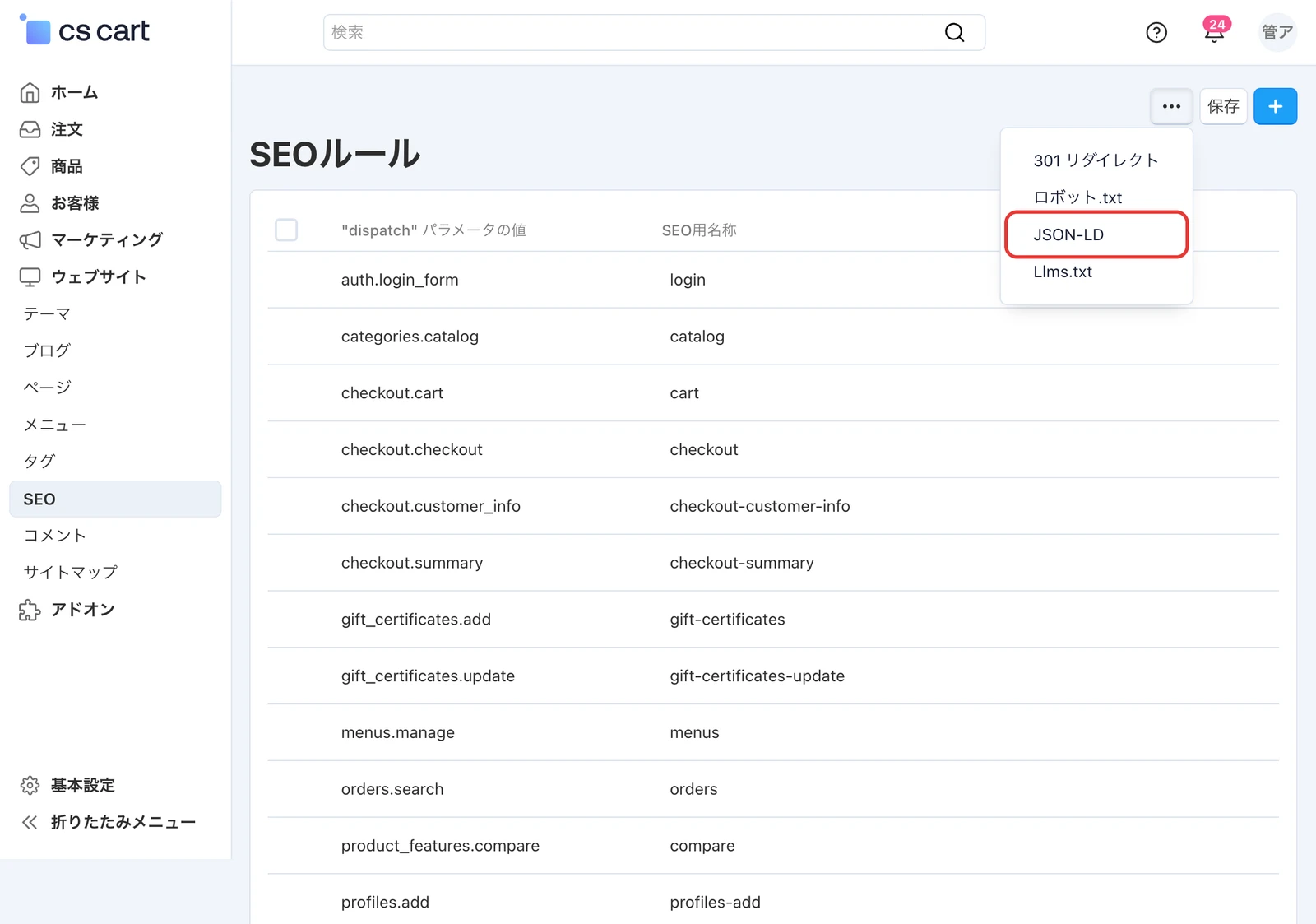
Task: Click the "dispatch" パラメータの値 column header
Action: click(x=433, y=230)
